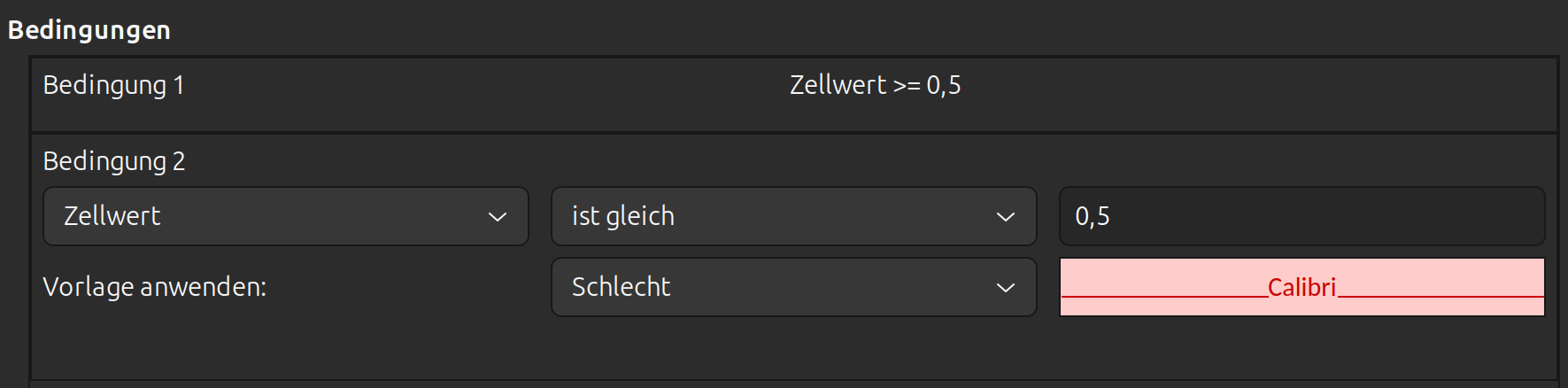Click the red underline in the preview box
This screenshot has height=388, width=1568.
click(x=1164, y=296)
